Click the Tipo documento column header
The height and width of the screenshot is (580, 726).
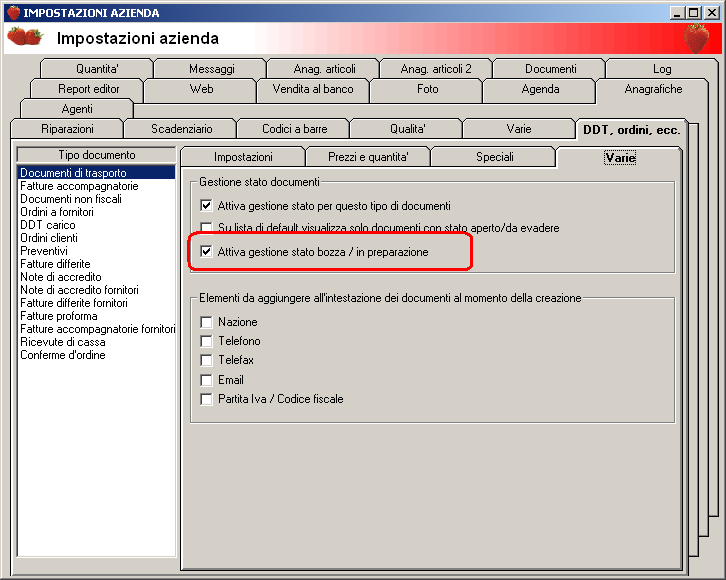(x=96, y=155)
